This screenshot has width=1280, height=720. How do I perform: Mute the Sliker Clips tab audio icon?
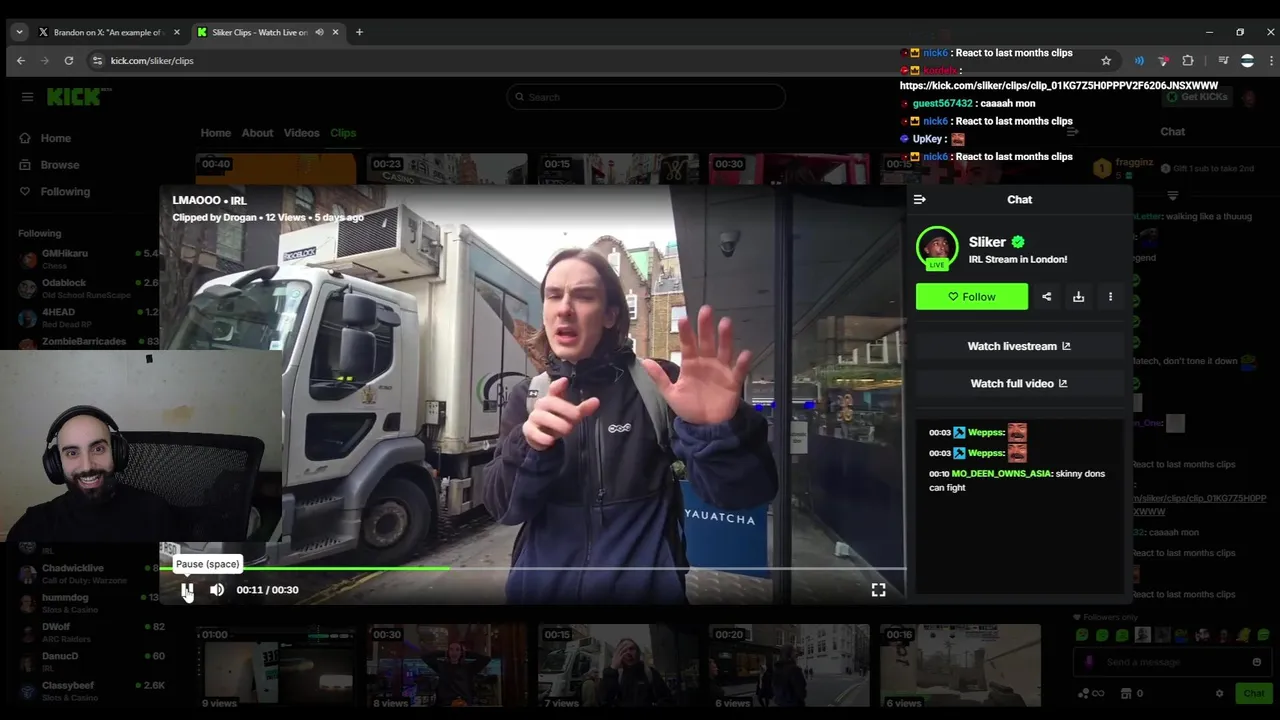[x=320, y=32]
